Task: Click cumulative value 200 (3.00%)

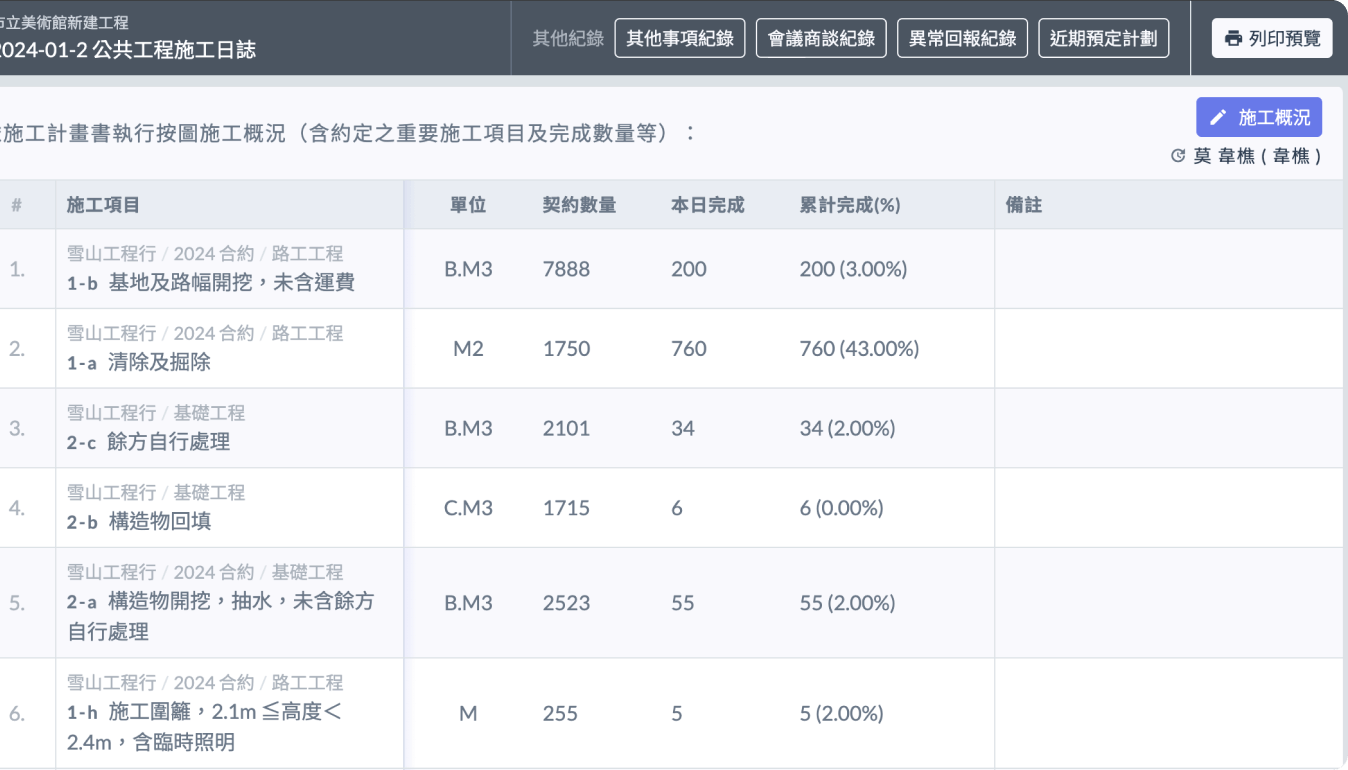Action: [x=853, y=269]
